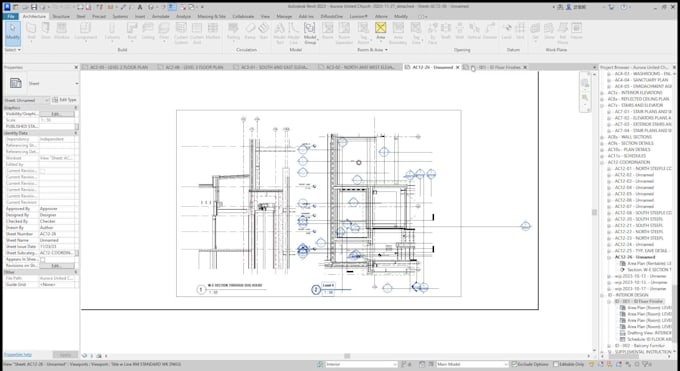Switch to the Massing & Site ribbon tab
680x371 pixels.
coord(211,16)
